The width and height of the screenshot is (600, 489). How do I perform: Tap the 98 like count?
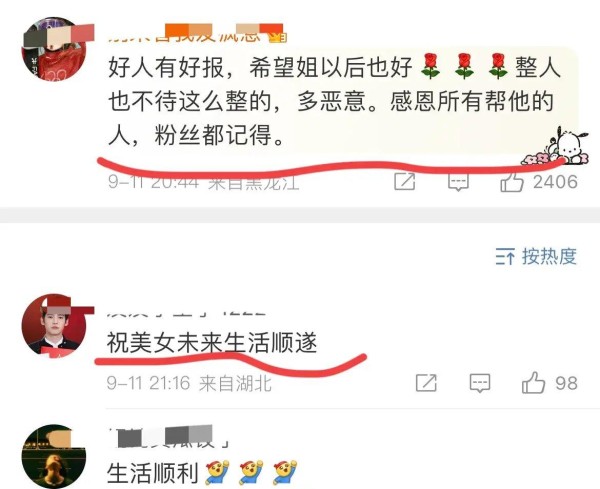tap(566, 383)
